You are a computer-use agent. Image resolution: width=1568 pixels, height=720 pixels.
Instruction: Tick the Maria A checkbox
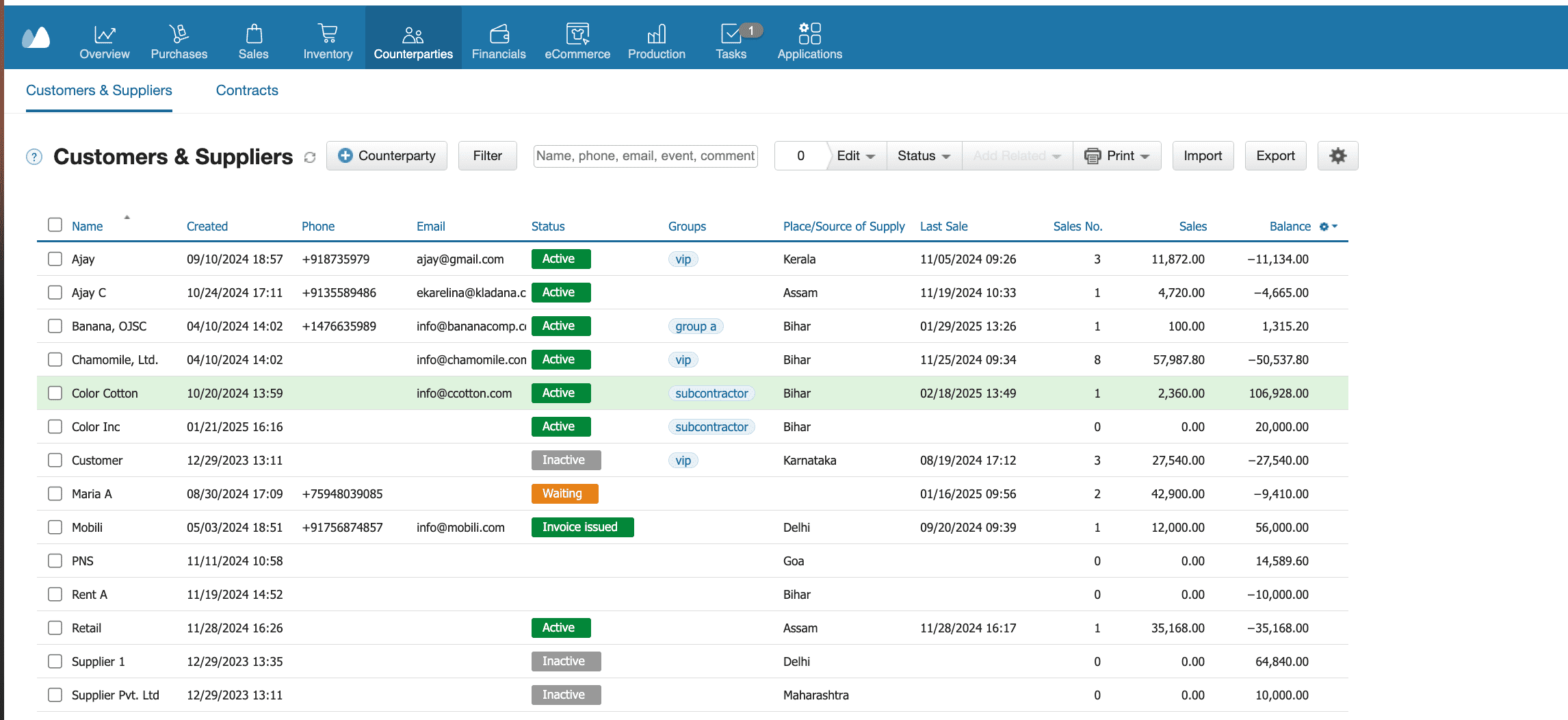[55, 493]
